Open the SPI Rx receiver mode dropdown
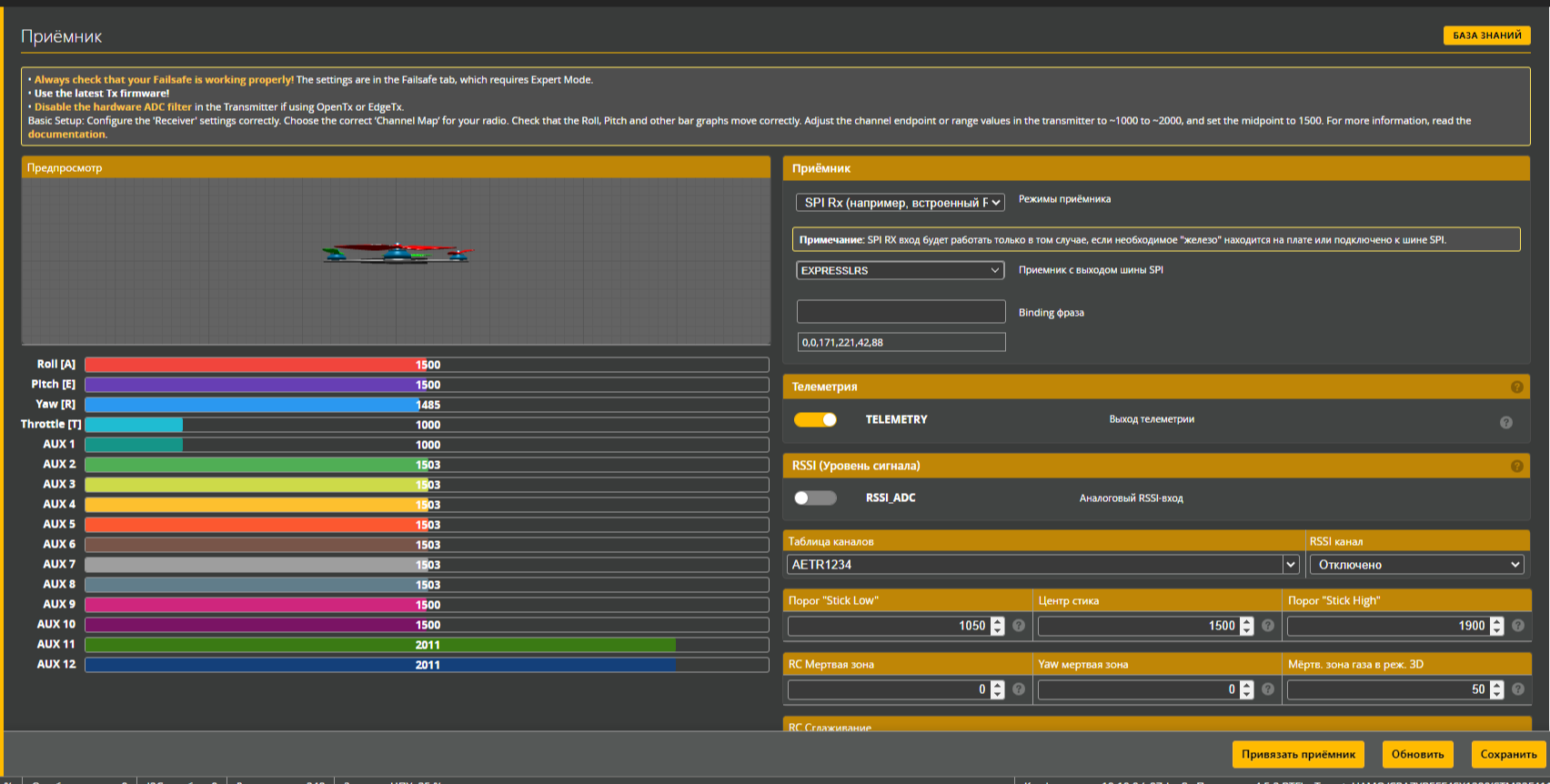 [901, 202]
